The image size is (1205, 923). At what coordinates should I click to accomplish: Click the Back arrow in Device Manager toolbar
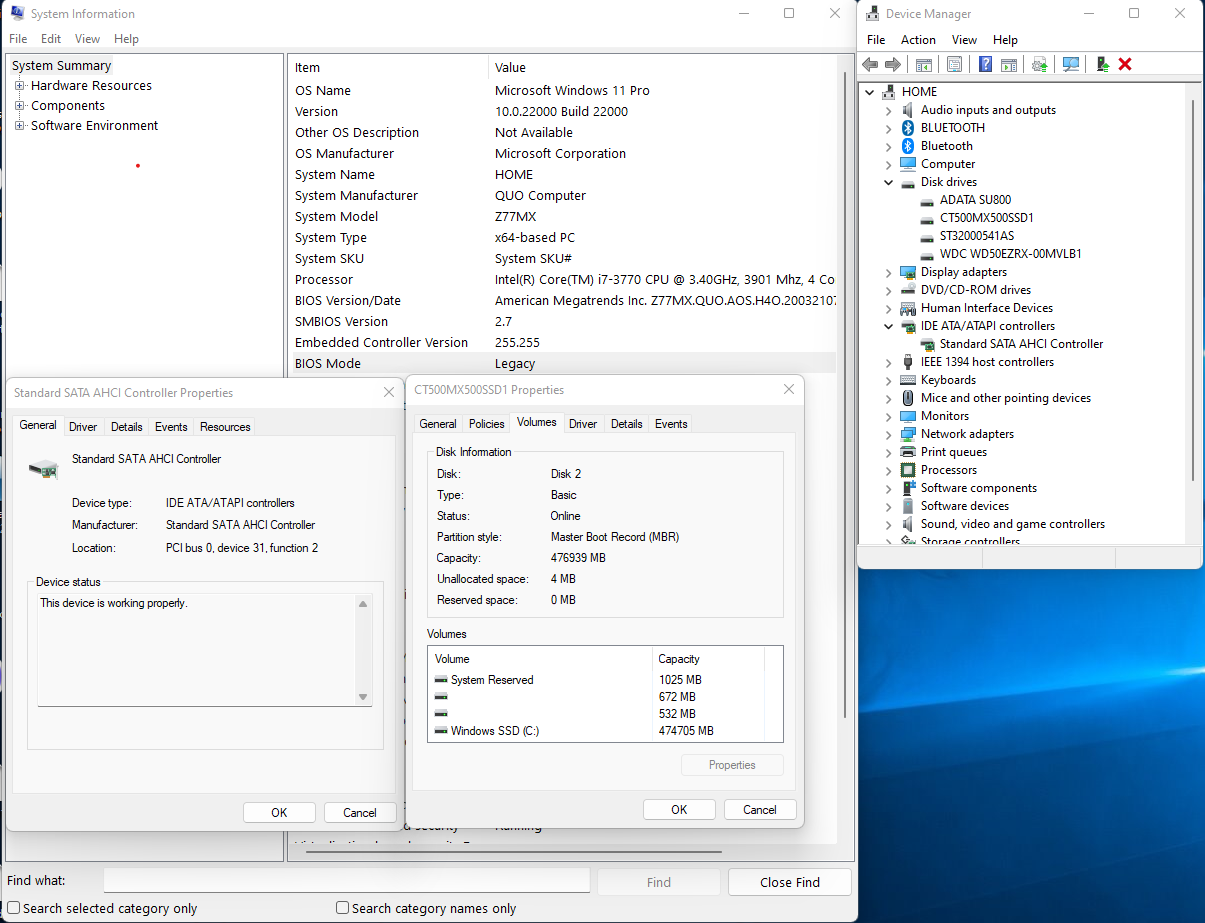tap(870, 64)
